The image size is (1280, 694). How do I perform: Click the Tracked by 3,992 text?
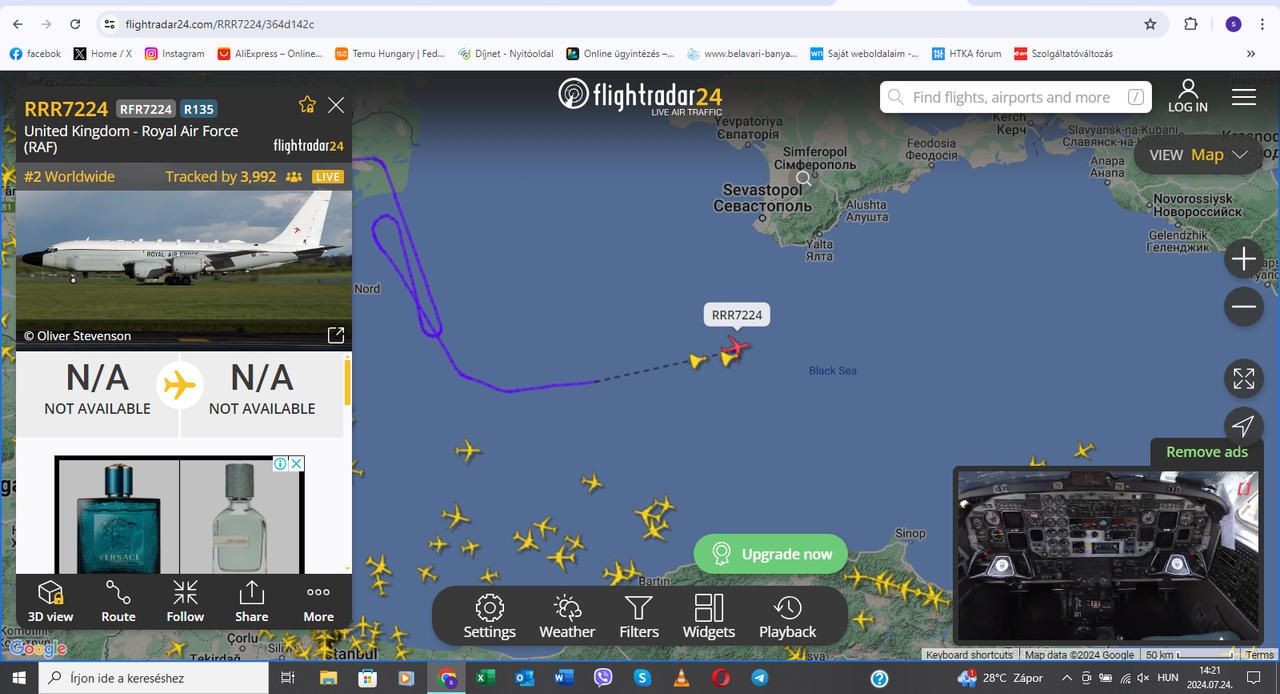pos(221,177)
